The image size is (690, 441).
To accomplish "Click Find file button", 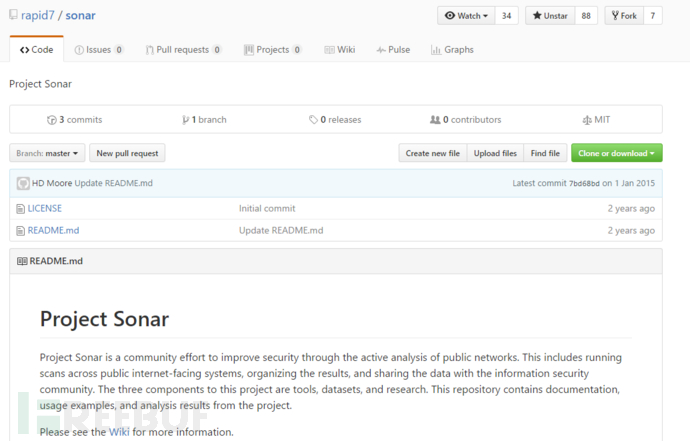I will pos(545,153).
